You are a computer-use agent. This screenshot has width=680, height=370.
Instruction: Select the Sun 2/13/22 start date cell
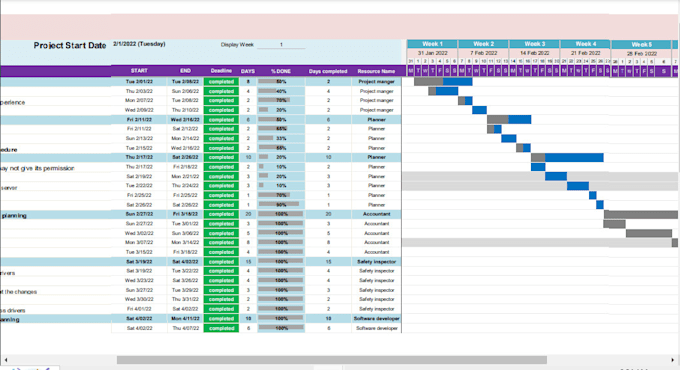pyautogui.click(x=139, y=138)
